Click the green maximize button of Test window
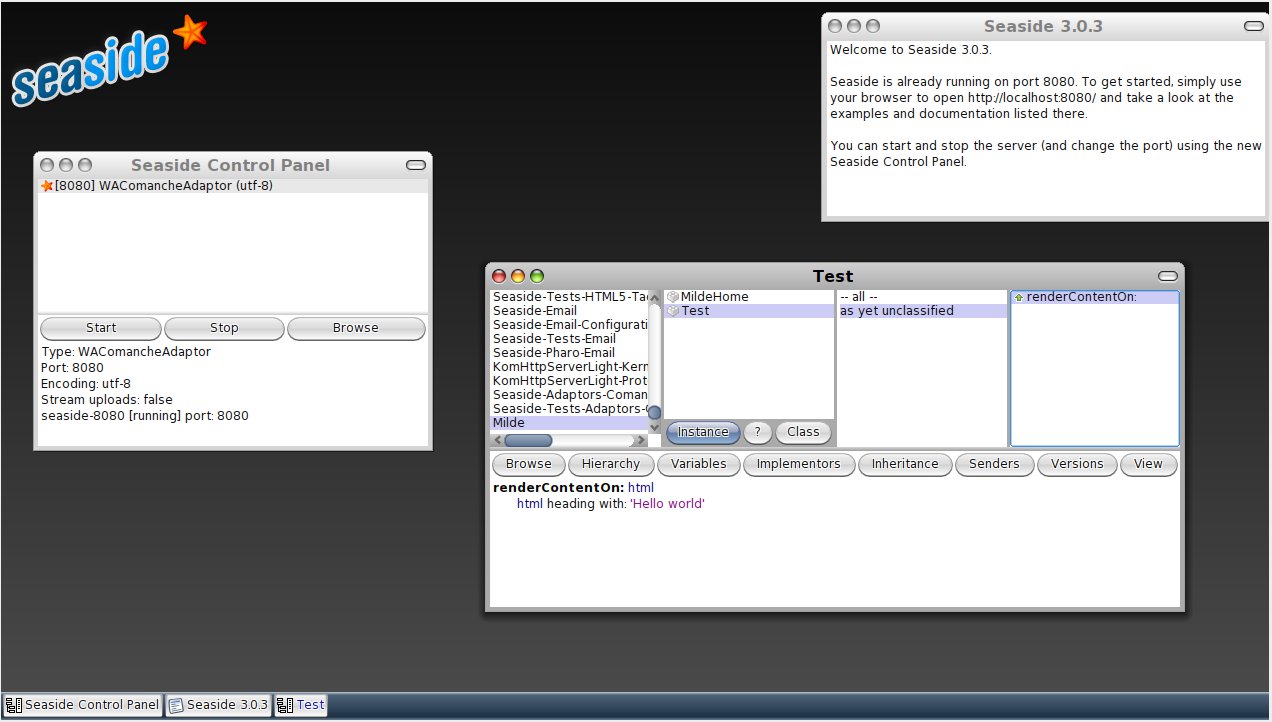The image size is (1272, 722). click(537, 276)
